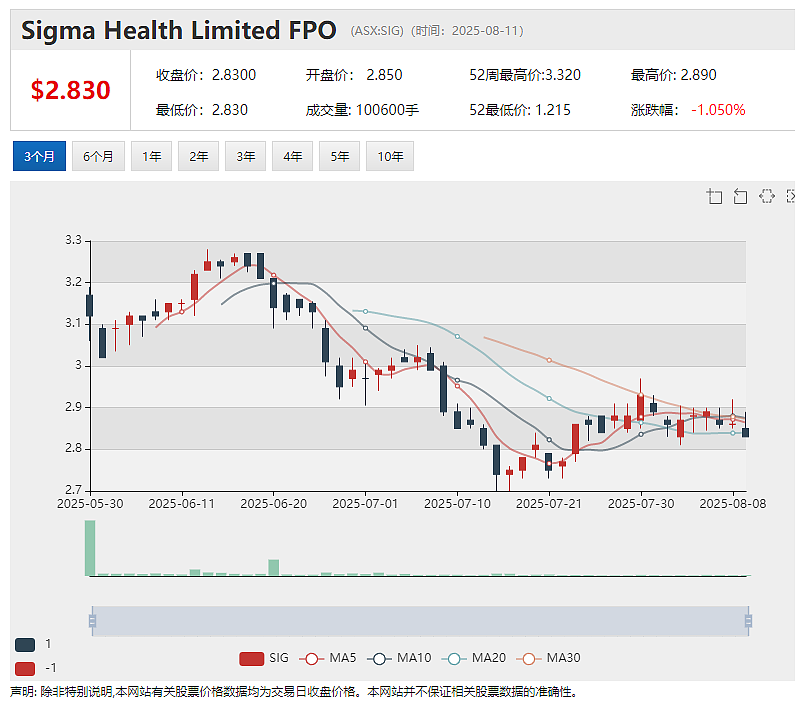This screenshot has height=708, width=804.
Task: Click the large first volume bar
Action: [x=90, y=548]
